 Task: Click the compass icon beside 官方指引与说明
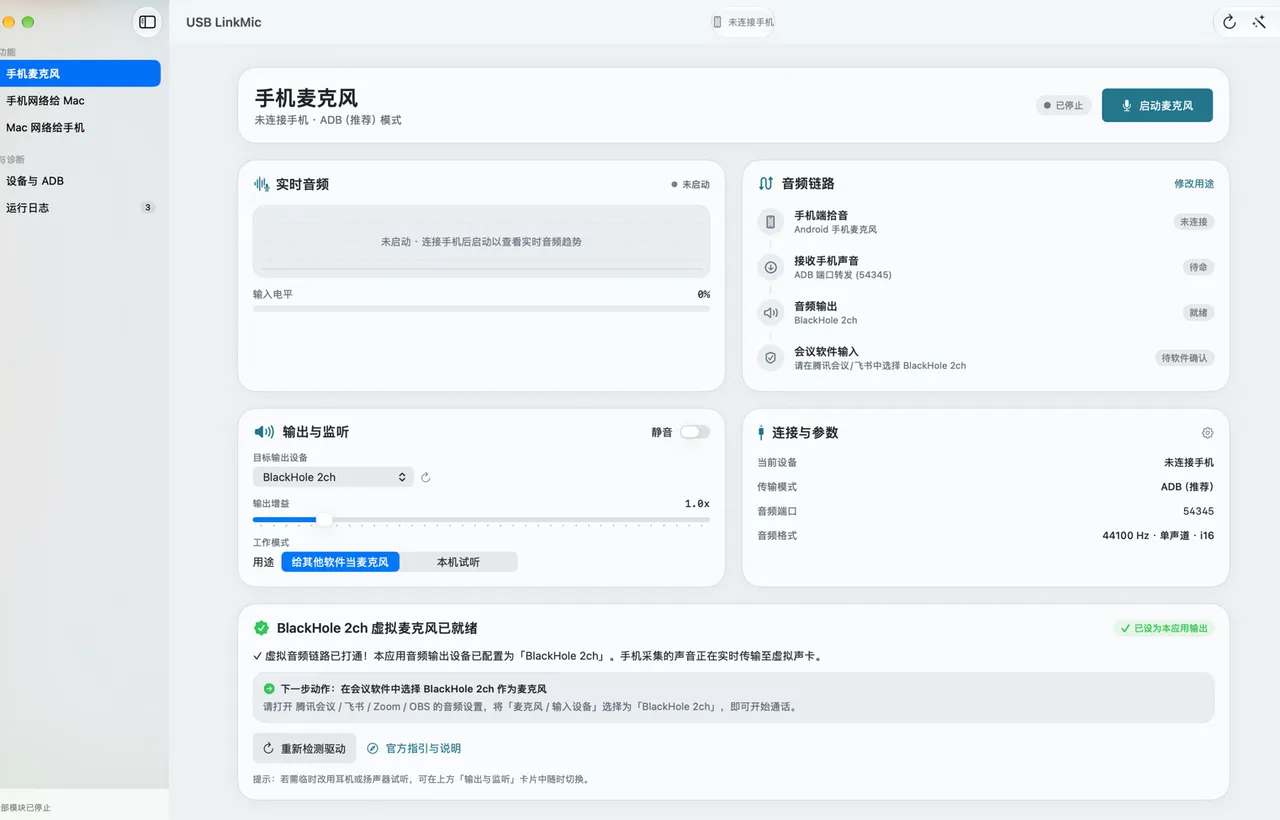click(x=373, y=748)
